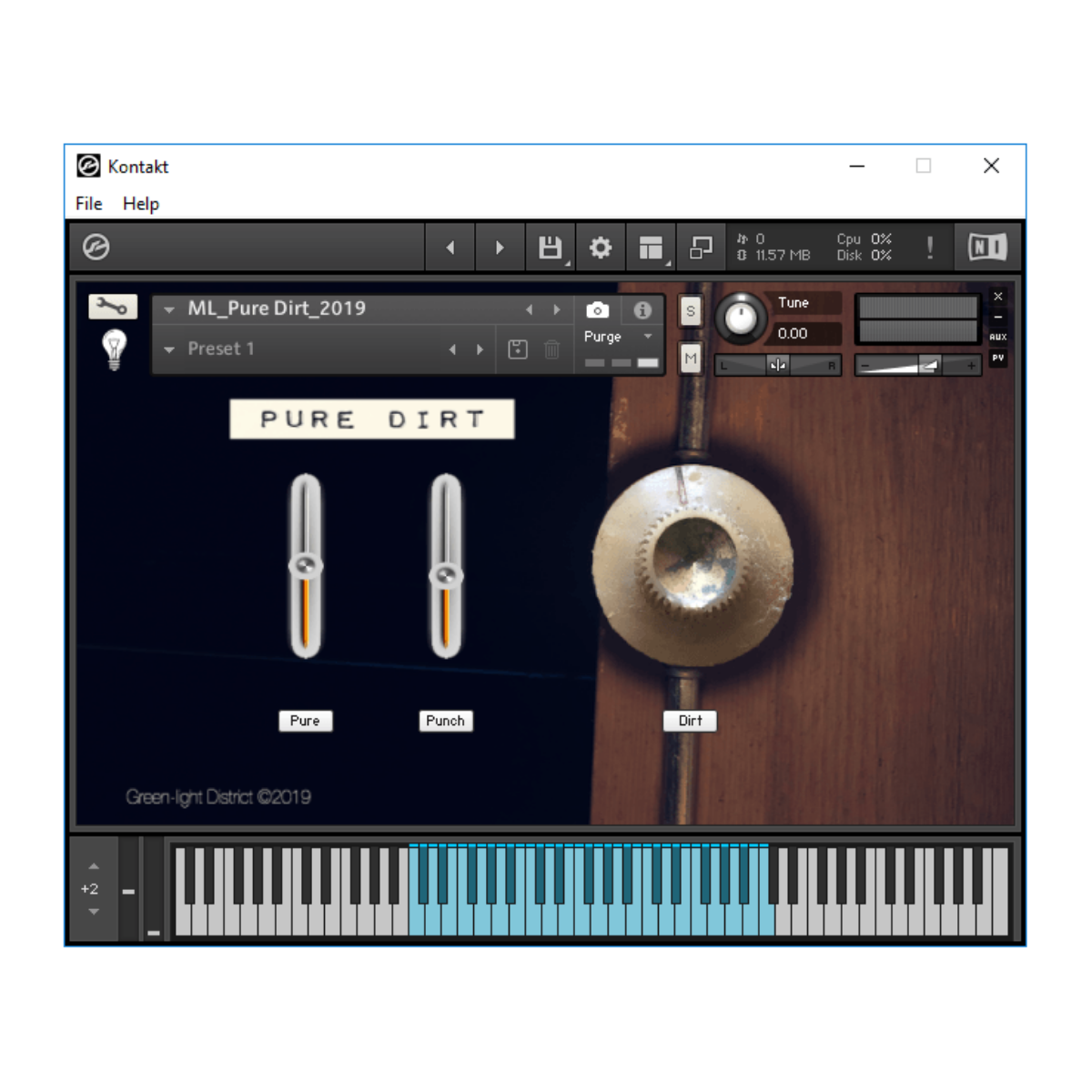Click volume minus button
Screen dimensions: 1092x1092
(x=865, y=365)
